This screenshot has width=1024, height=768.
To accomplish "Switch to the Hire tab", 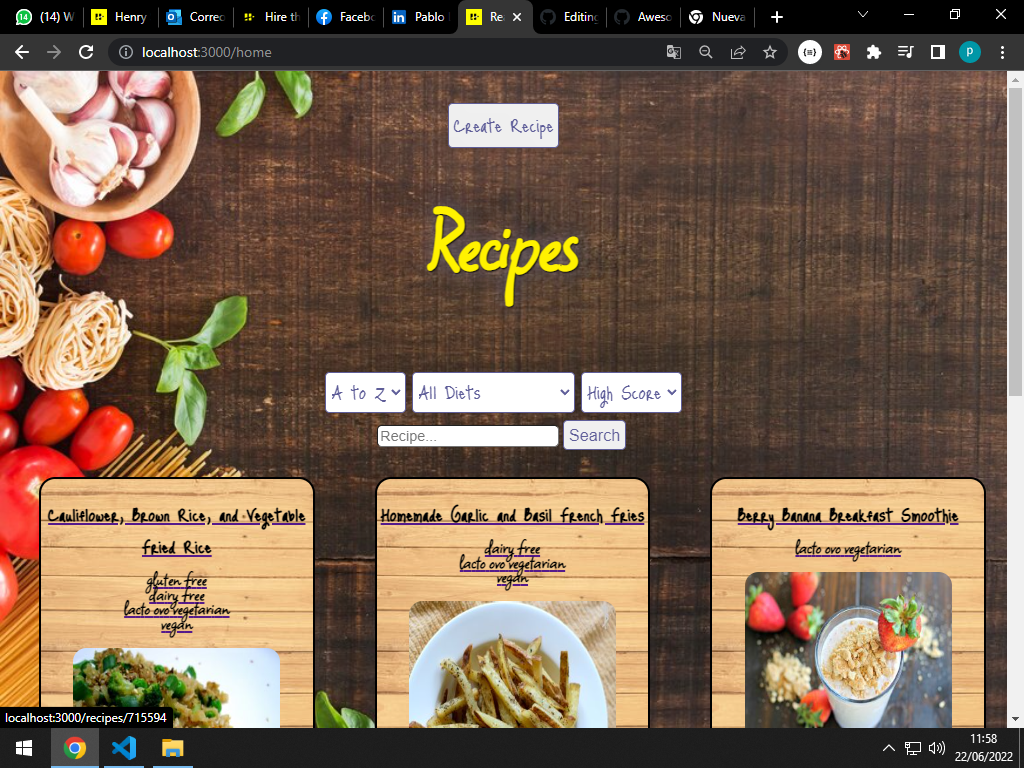I will point(270,17).
